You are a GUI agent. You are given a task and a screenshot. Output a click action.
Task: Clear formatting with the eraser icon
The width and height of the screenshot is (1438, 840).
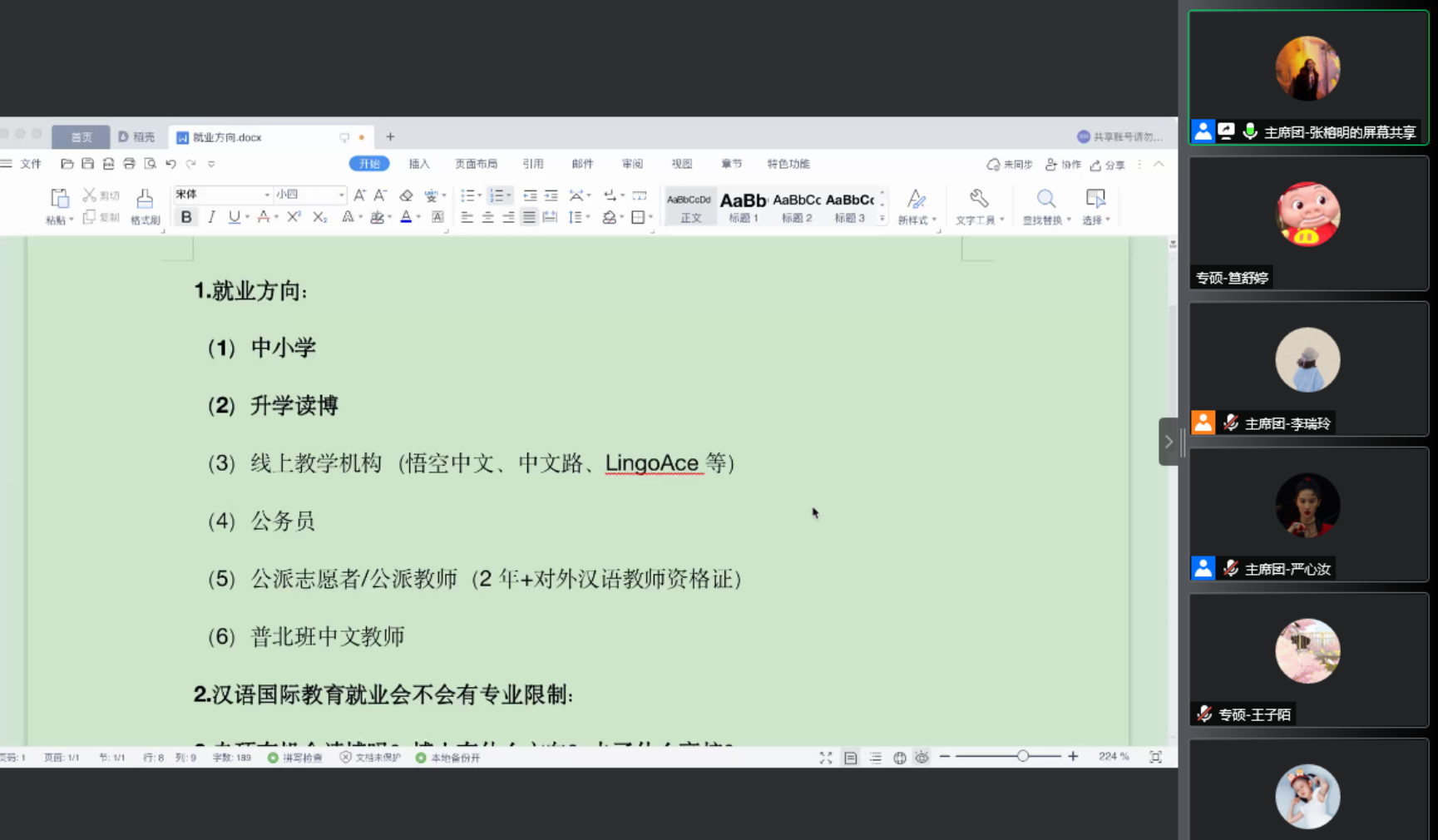[x=406, y=195]
